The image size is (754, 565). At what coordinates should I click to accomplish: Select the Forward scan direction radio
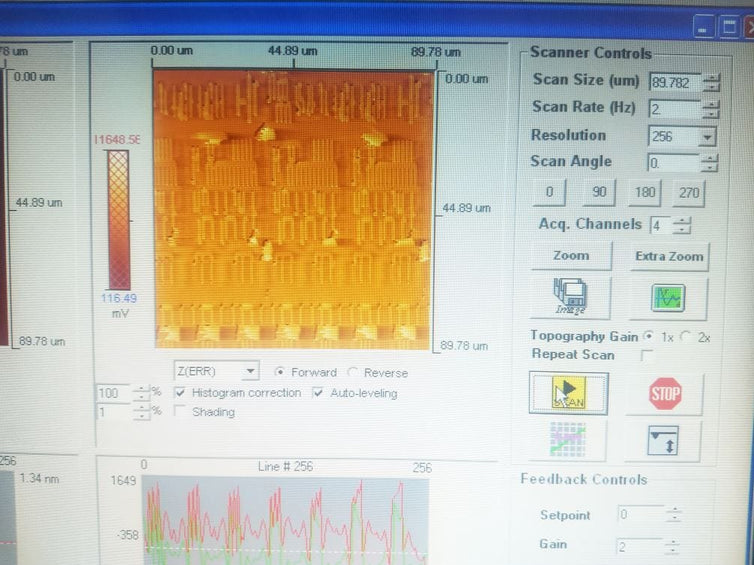(279, 372)
